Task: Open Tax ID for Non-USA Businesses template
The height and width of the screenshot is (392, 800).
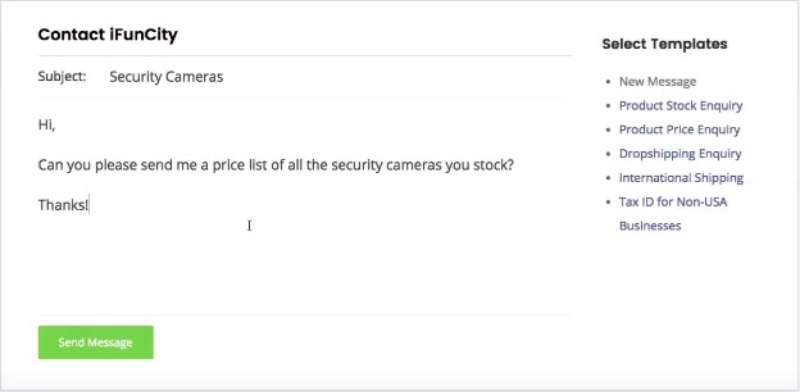Action: point(673,213)
